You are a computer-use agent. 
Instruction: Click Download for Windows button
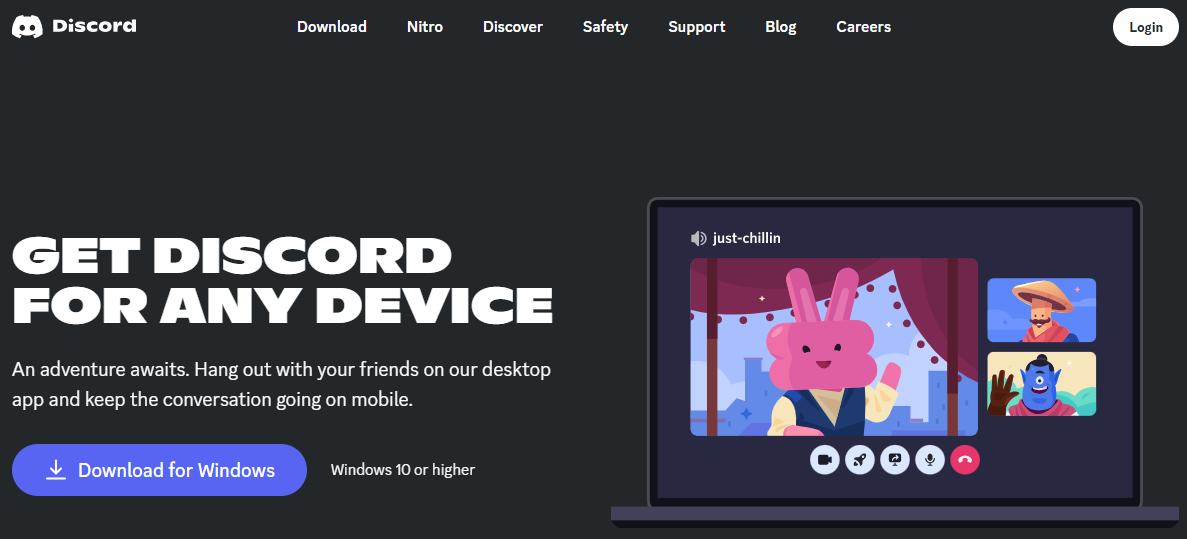(159, 470)
